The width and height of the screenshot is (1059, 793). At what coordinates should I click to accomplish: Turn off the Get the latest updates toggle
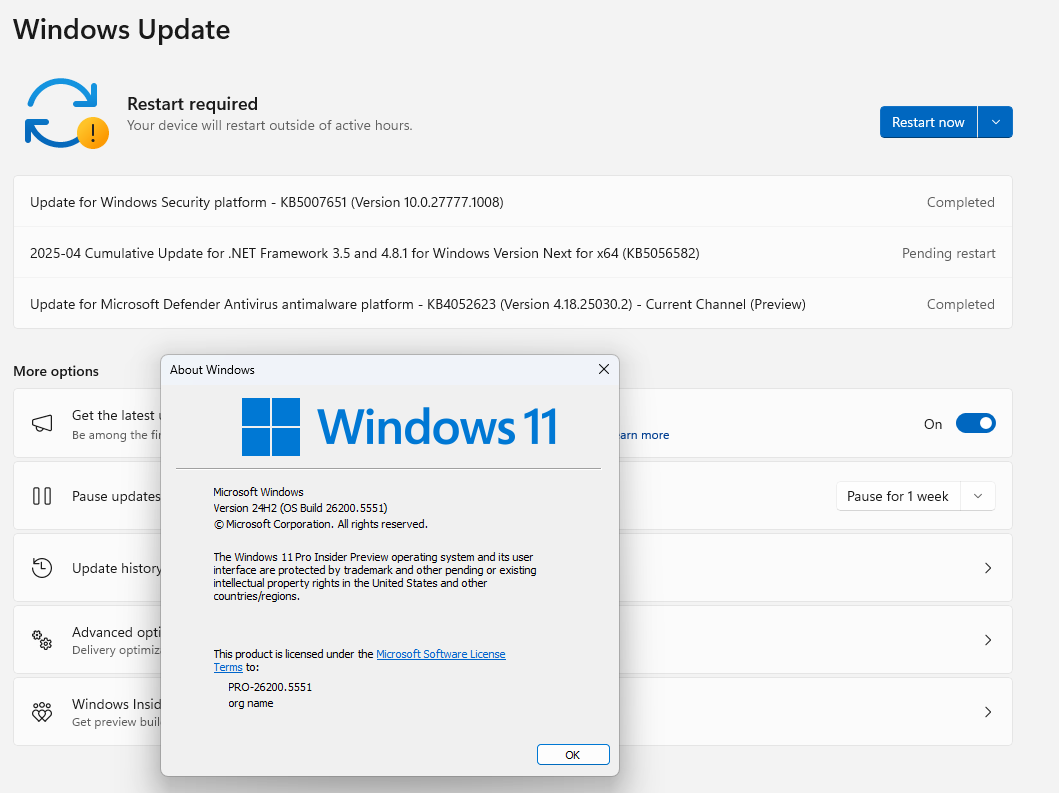975,424
